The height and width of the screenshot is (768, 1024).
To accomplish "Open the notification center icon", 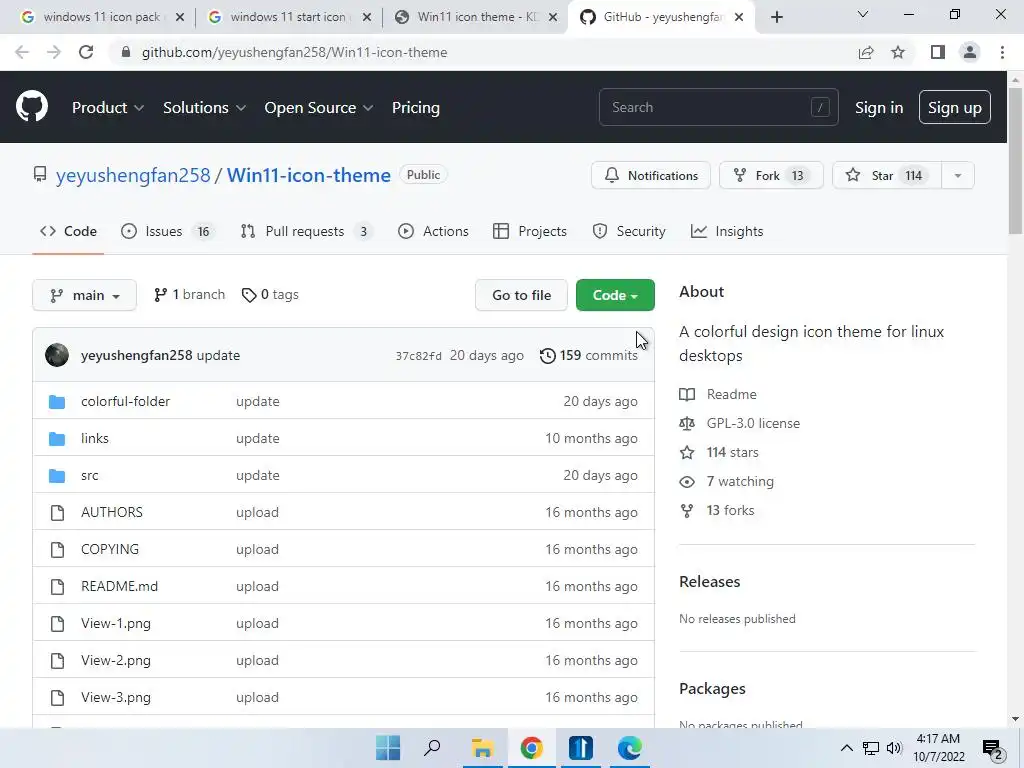I will pos(993,749).
